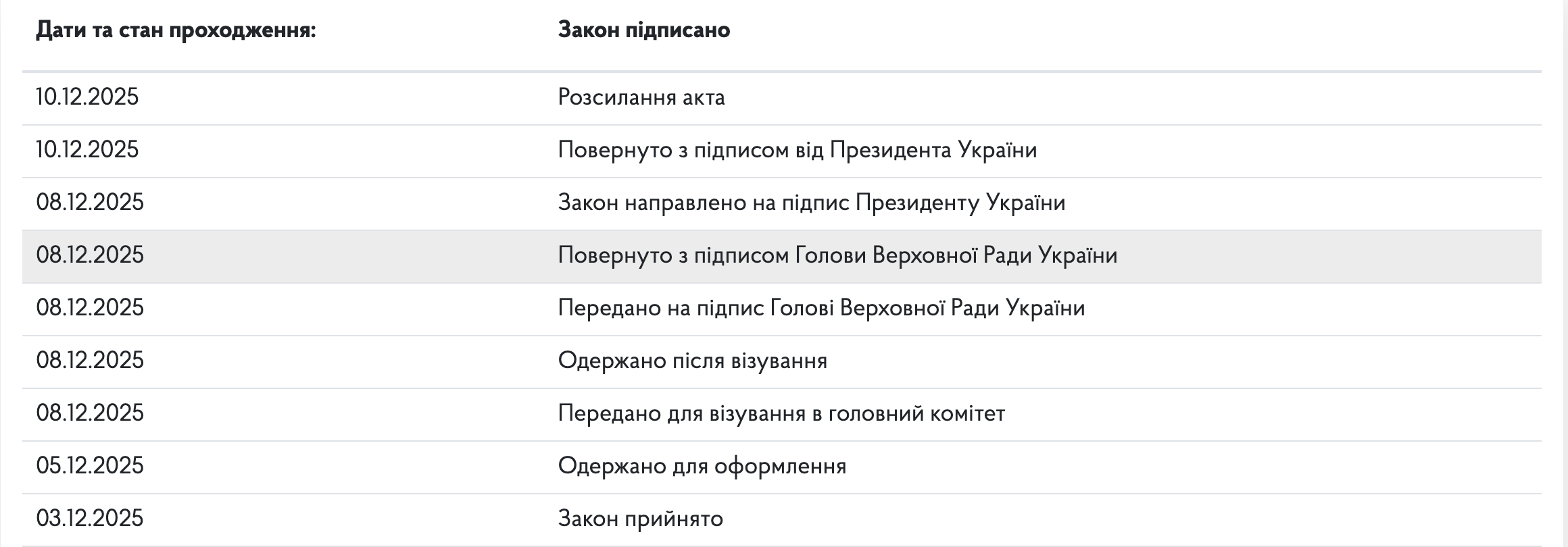1568x547 pixels.
Task: Click highlighted 'Повернуто з підписом Голови Верховної Ради' row
Action: [x=837, y=255]
